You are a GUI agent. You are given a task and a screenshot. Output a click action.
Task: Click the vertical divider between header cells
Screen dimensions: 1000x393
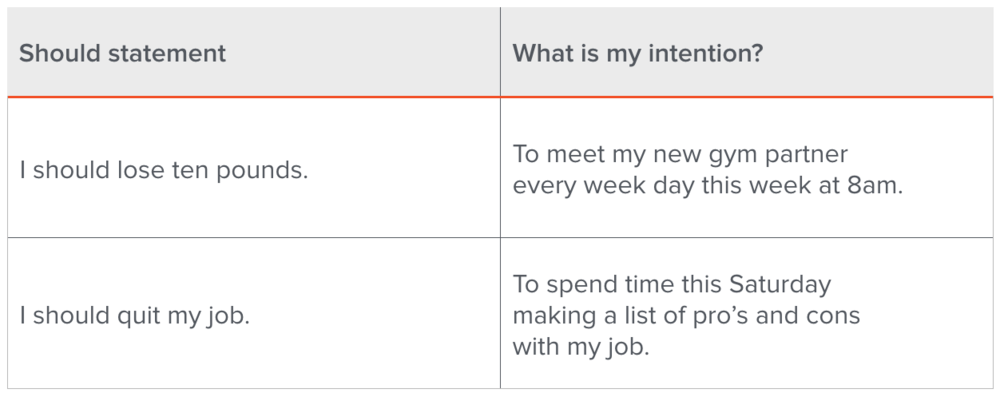(500, 52)
